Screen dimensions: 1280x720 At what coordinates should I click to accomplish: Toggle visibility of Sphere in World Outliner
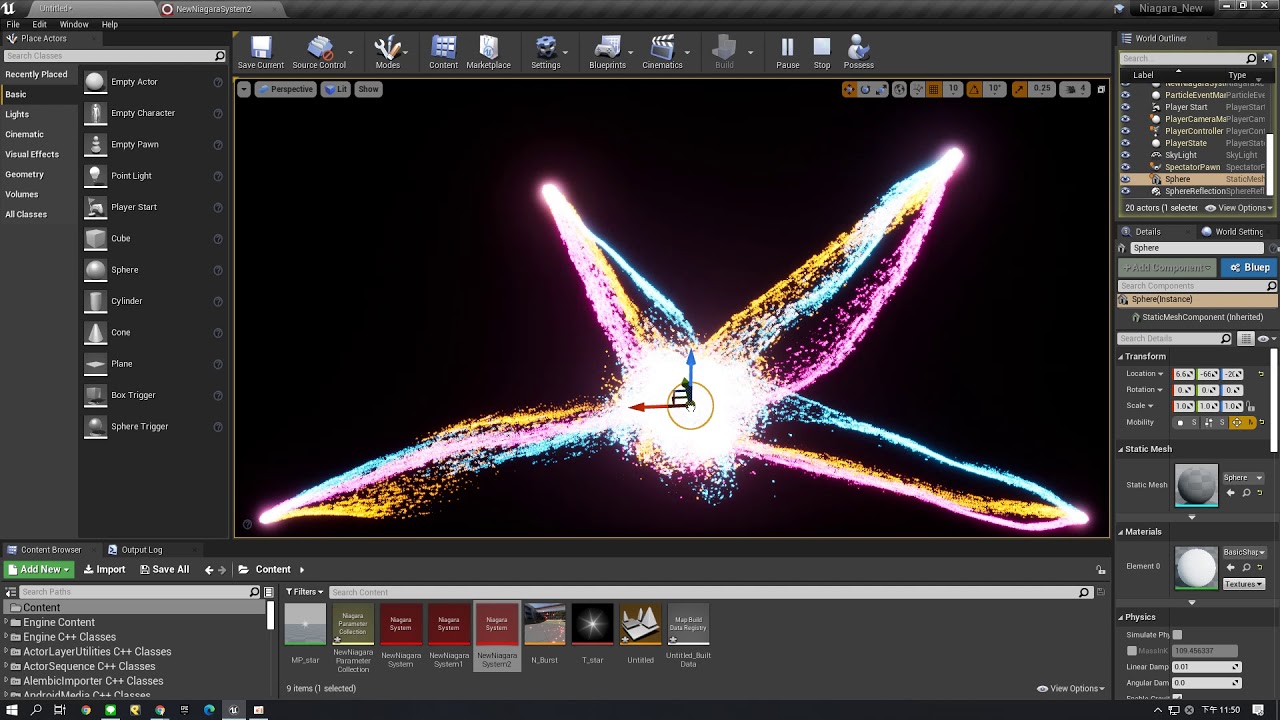[1125, 179]
